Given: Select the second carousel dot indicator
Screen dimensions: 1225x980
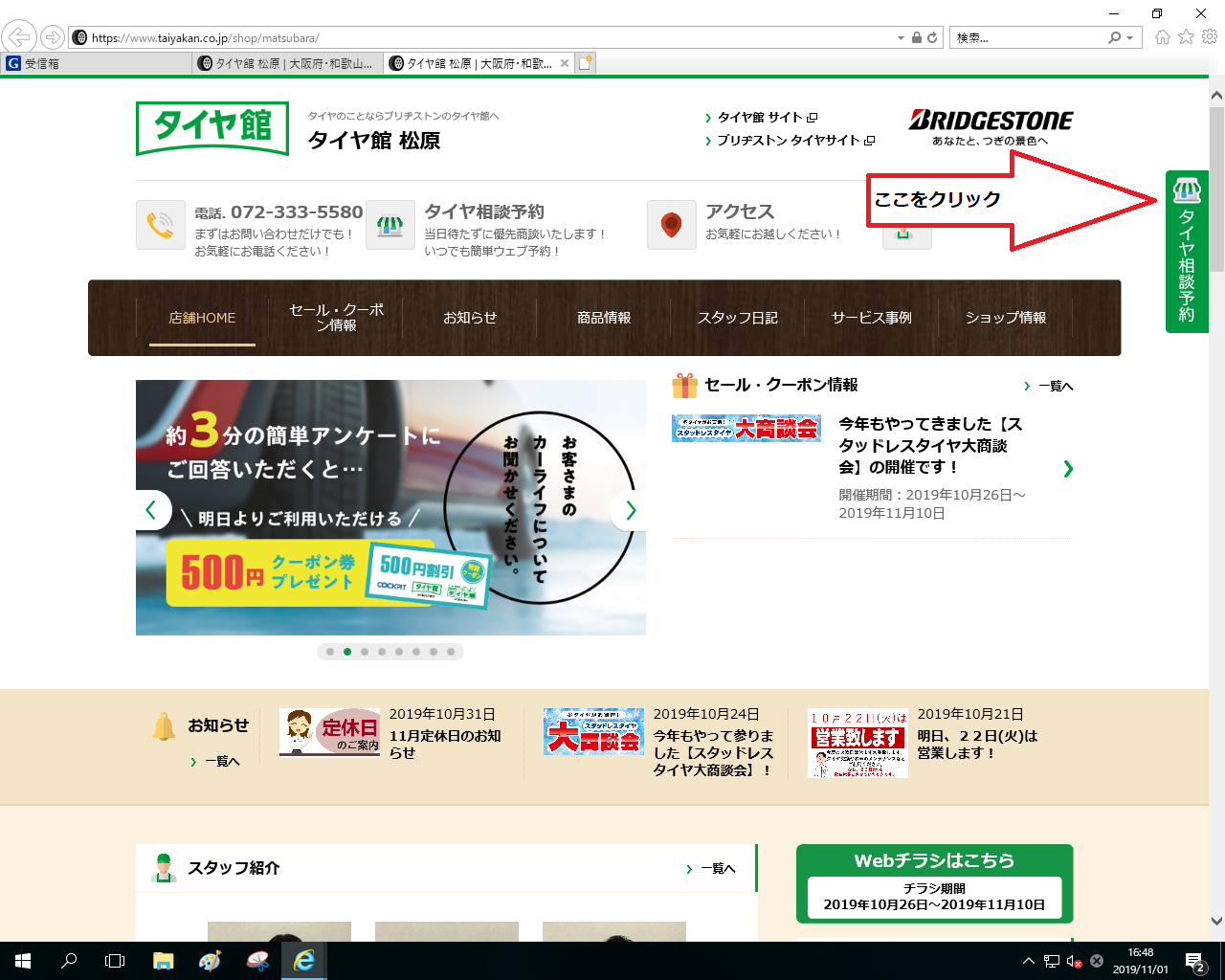Looking at the screenshot, I should pyautogui.click(x=347, y=652).
